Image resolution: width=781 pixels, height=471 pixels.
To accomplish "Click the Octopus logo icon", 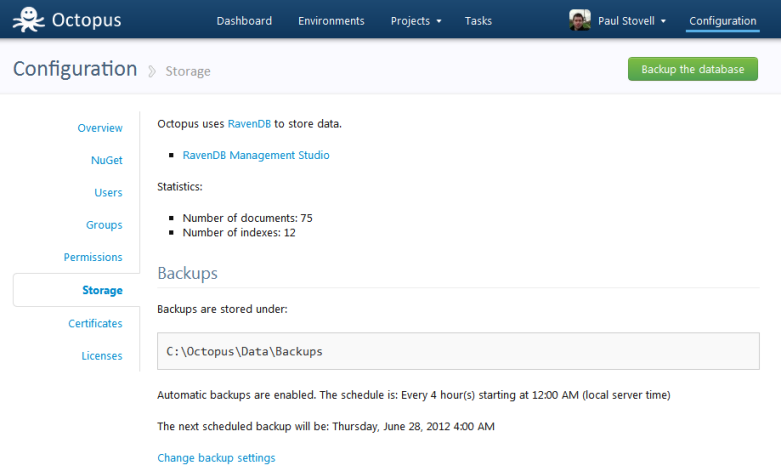I will pyautogui.click(x=28, y=20).
